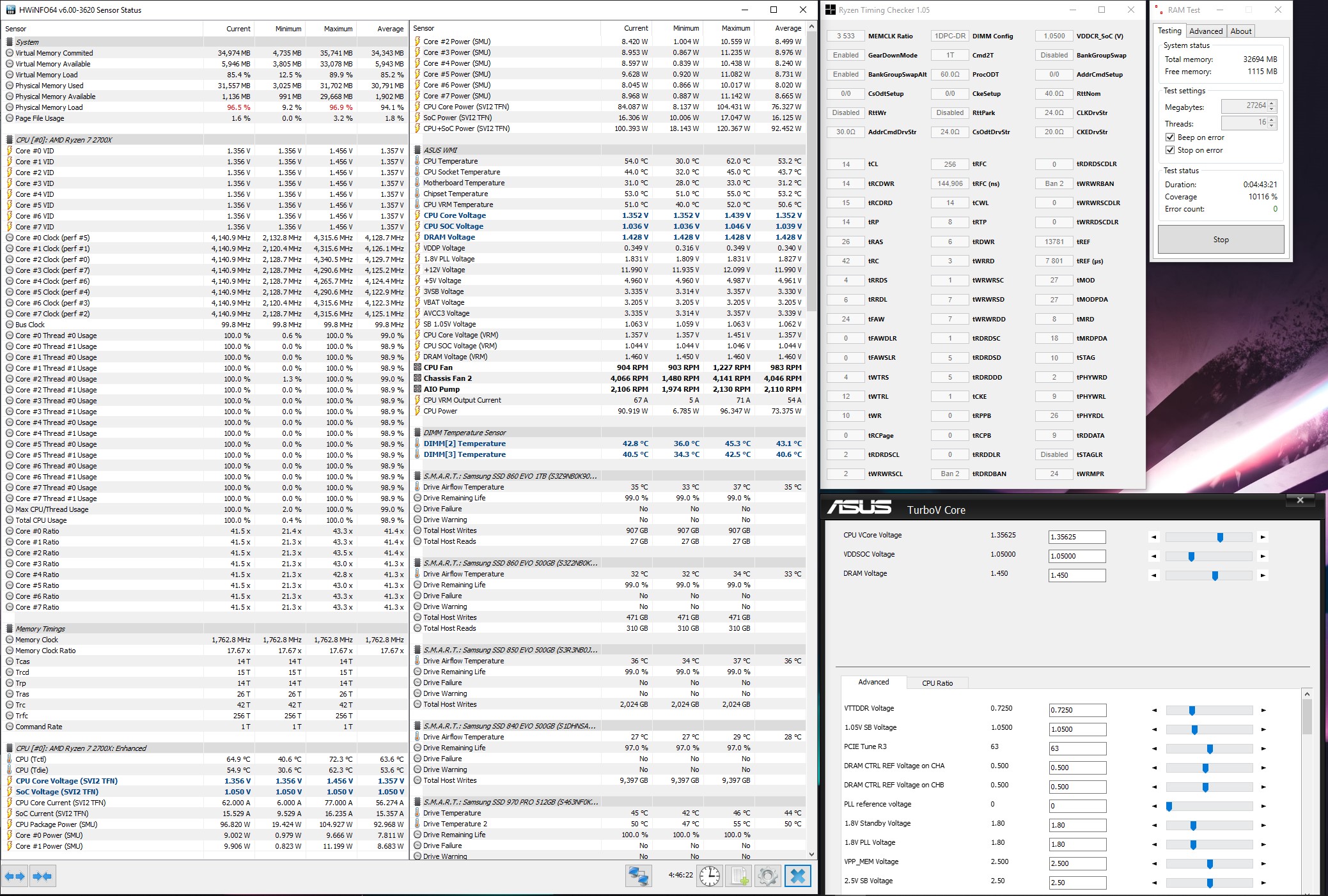Viewport: 1328px width, 896px height.
Task: Click the clock reset timer icon
Action: [x=709, y=876]
